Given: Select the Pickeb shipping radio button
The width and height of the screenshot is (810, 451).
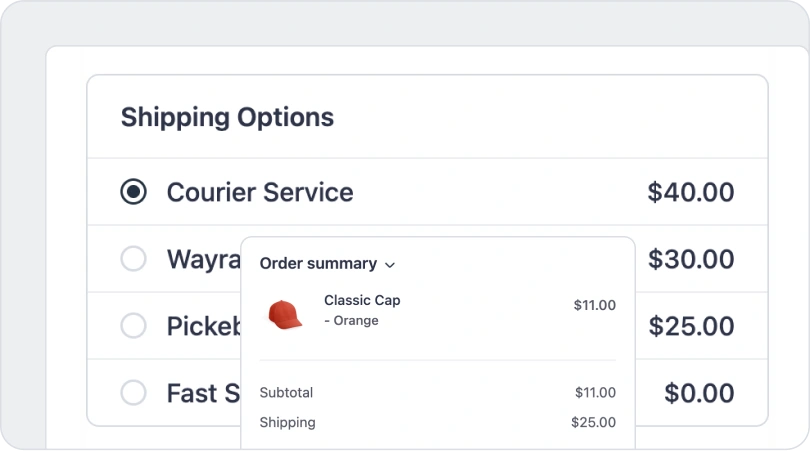Looking at the screenshot, I should (133, 326).
